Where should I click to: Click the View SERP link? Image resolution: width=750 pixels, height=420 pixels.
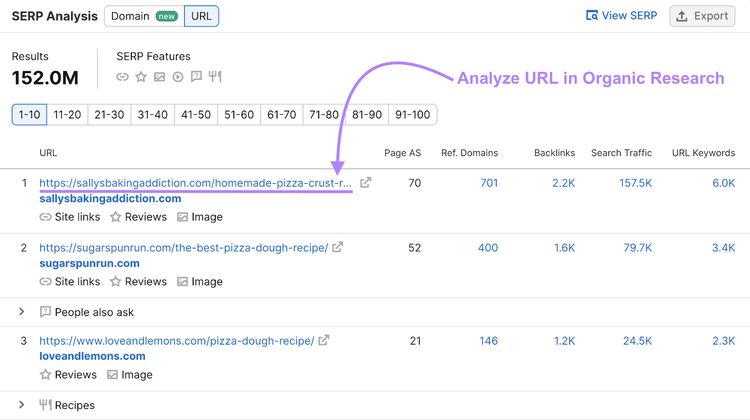click(x=621, y=16)
